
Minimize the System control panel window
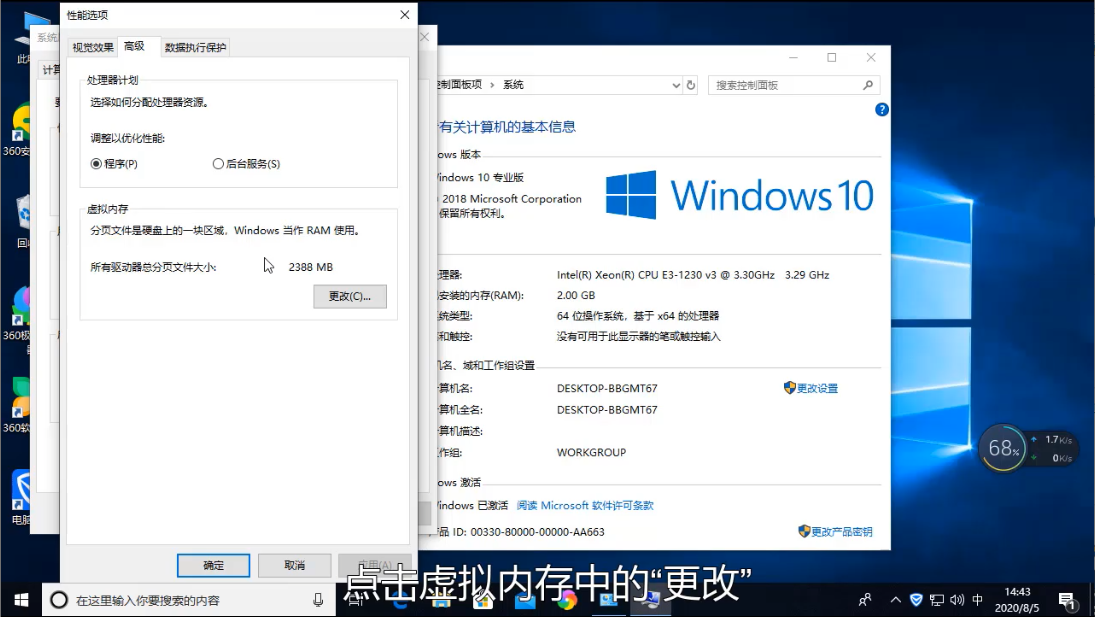[793, 57]
